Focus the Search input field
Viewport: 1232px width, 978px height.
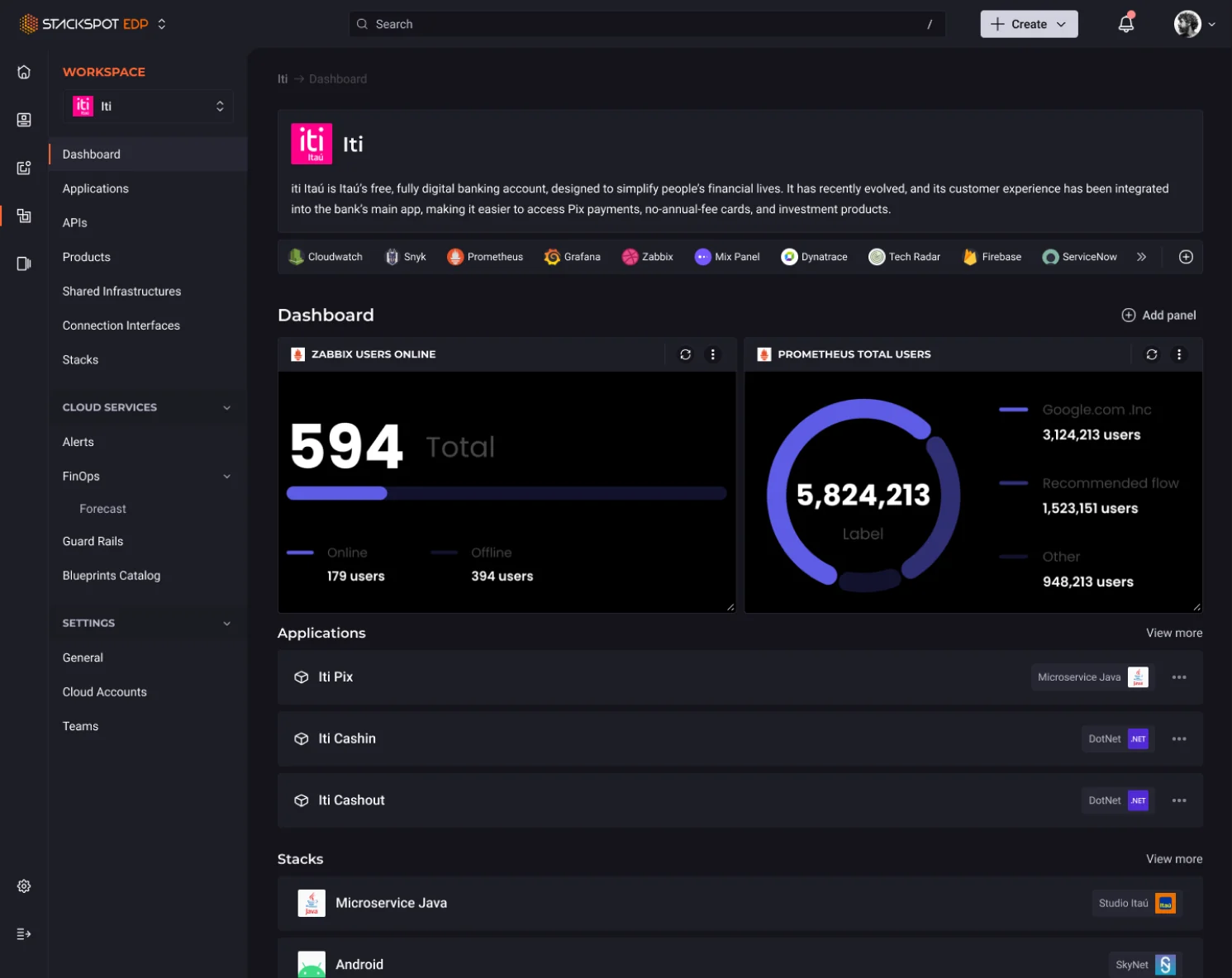[647, 24]
